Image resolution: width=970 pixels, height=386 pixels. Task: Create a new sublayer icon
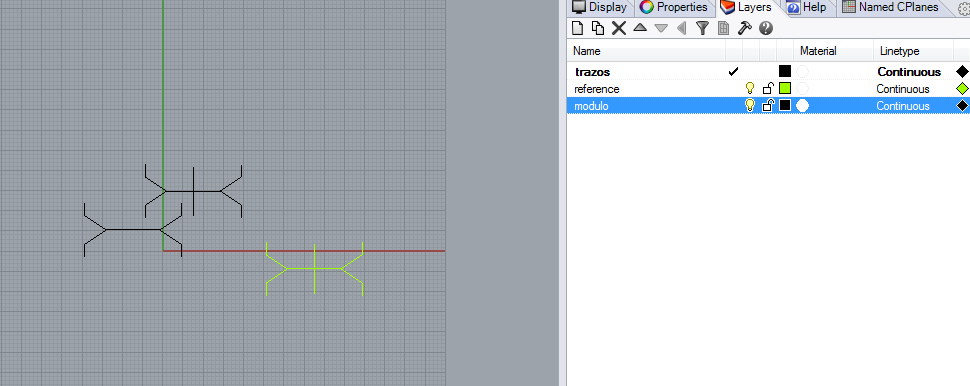(598, 28)
